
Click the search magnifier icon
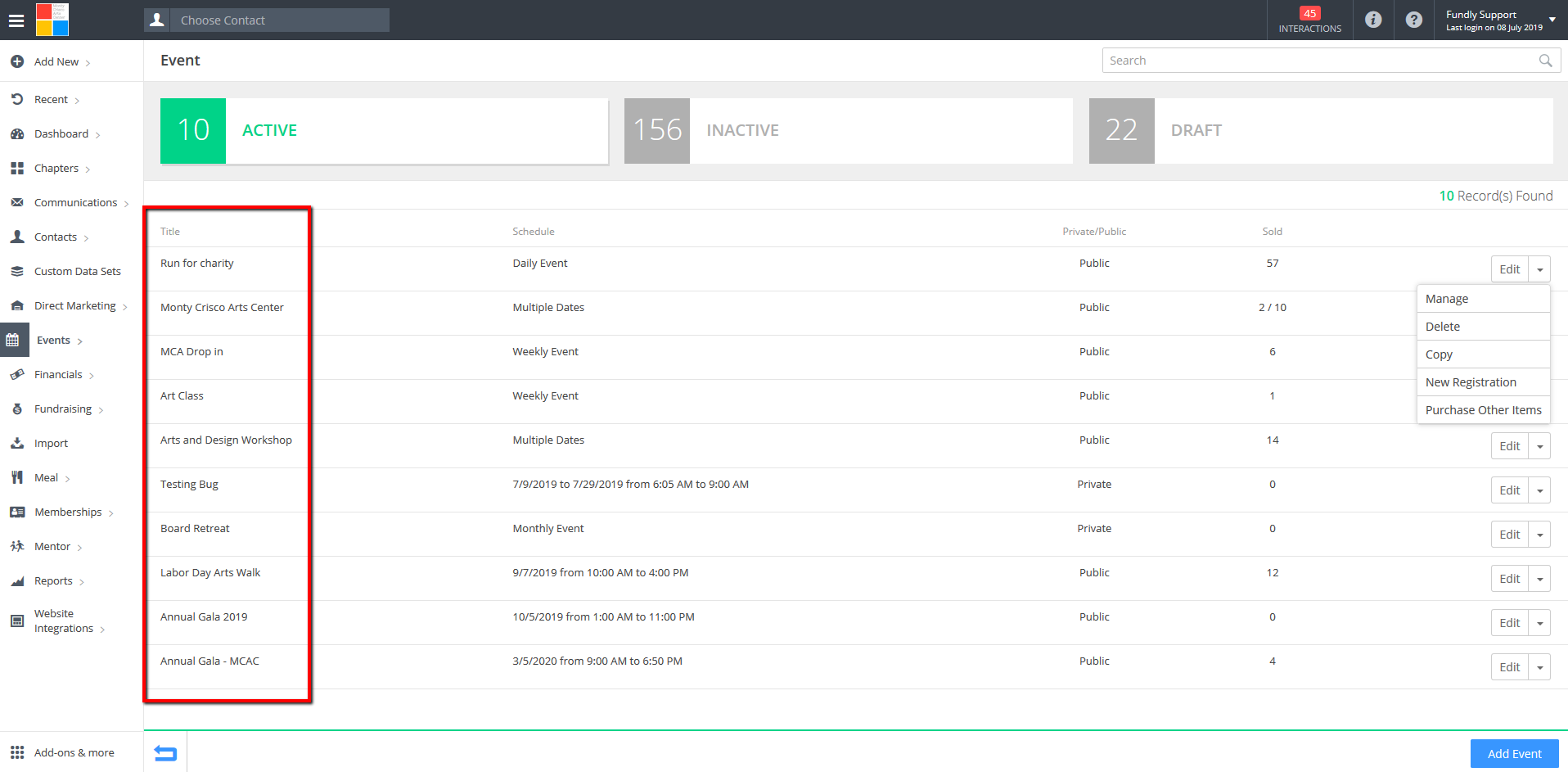click(x=1545, y=61)
